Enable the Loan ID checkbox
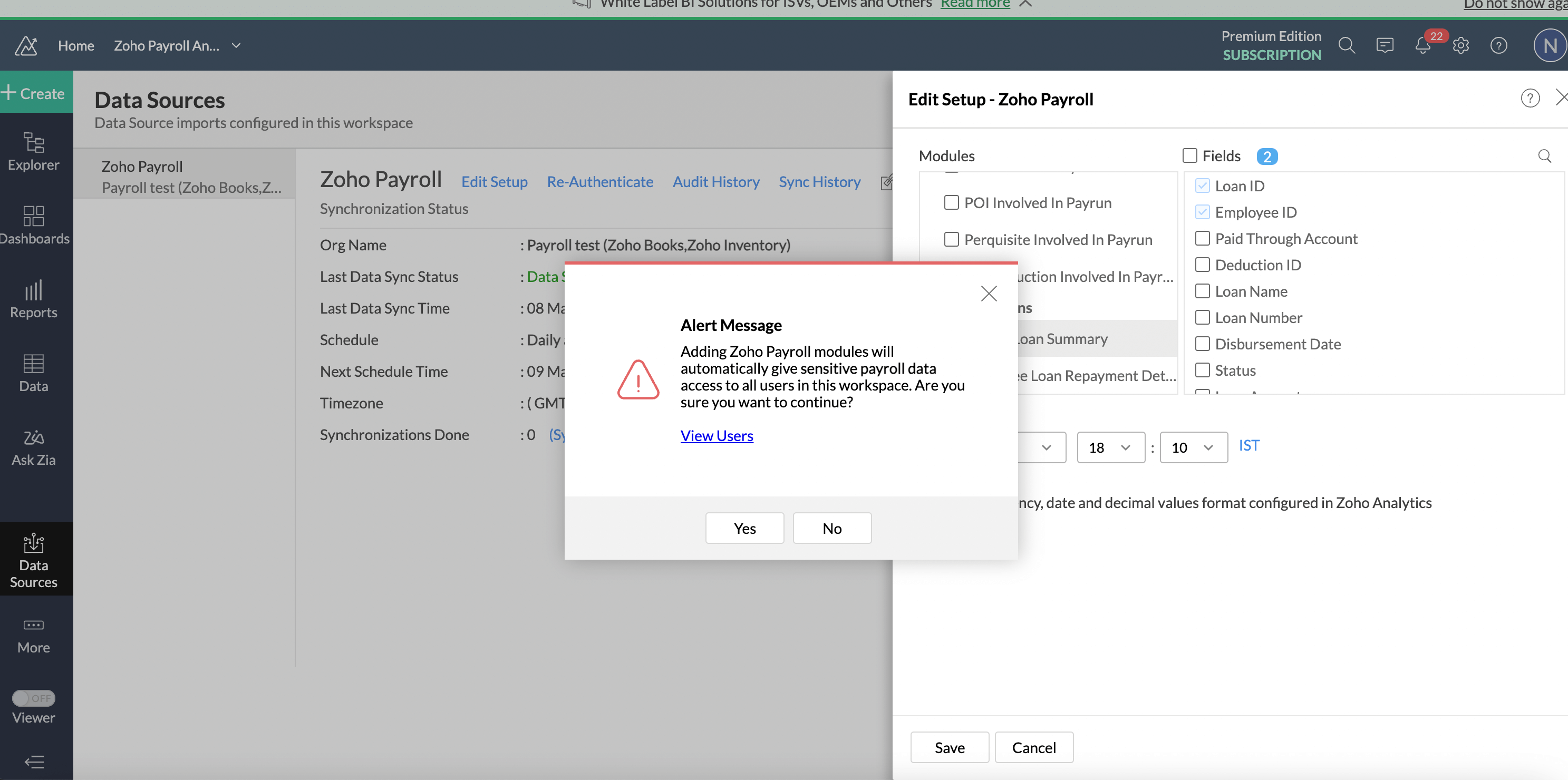Screen dimensions: 1568x780 point(1201,185)
